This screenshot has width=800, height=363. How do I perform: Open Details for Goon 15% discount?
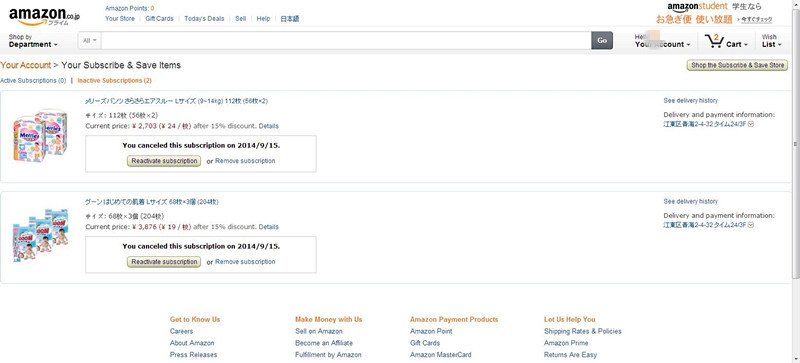pyautogui.click(x=268, y=227)
